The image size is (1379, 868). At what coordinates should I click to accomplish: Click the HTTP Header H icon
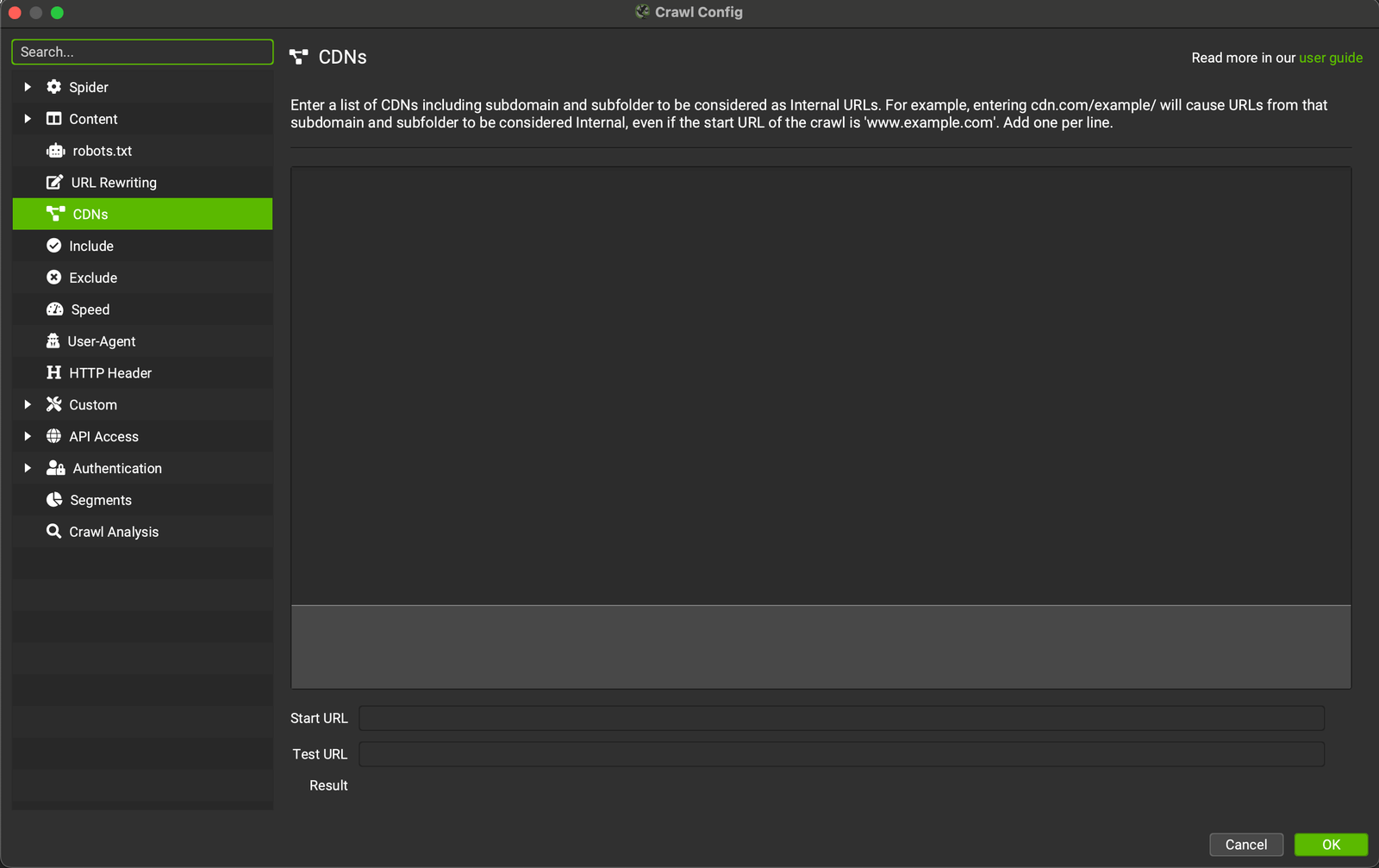pos(53,373)
